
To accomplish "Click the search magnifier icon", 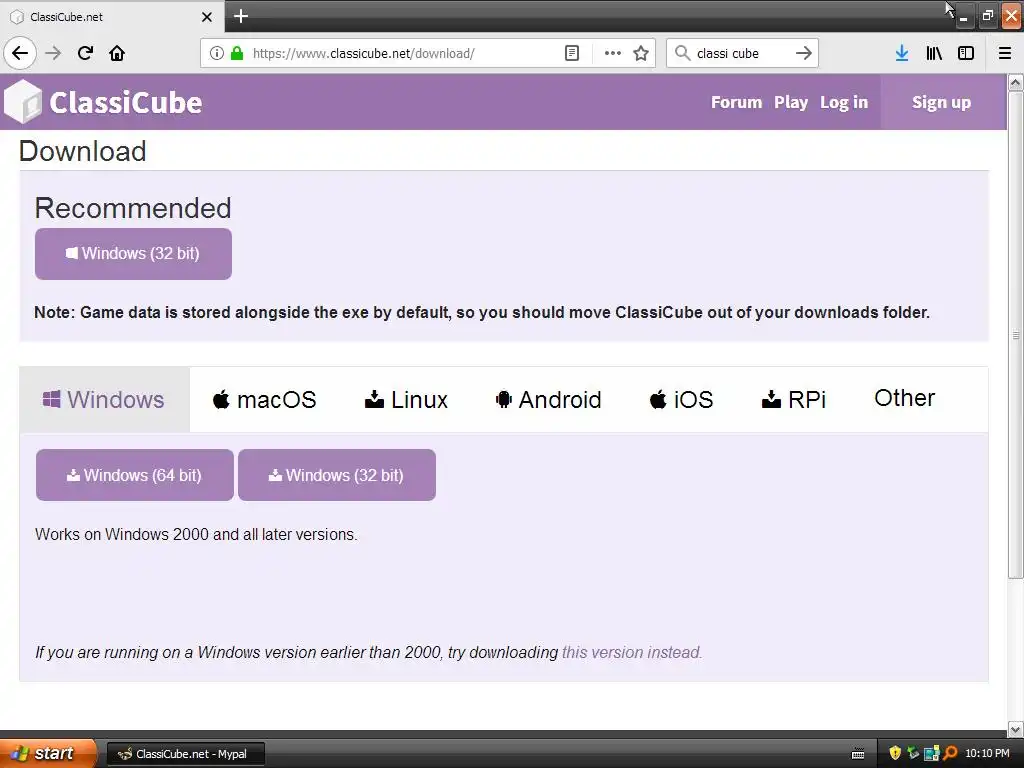I will coord(682,53).
